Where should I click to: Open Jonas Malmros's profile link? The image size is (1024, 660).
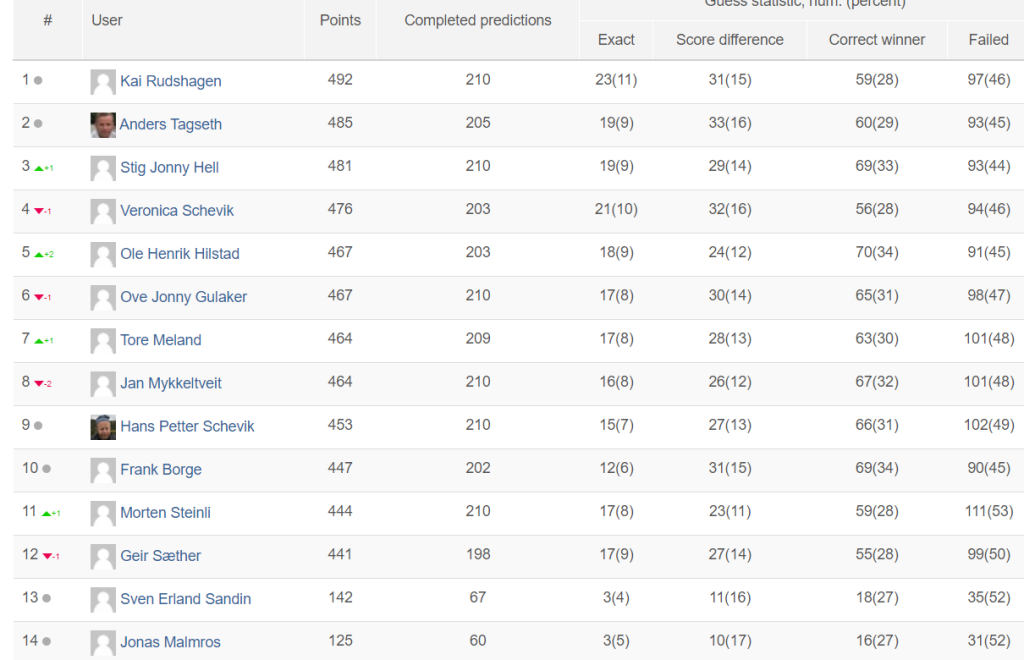170,642
